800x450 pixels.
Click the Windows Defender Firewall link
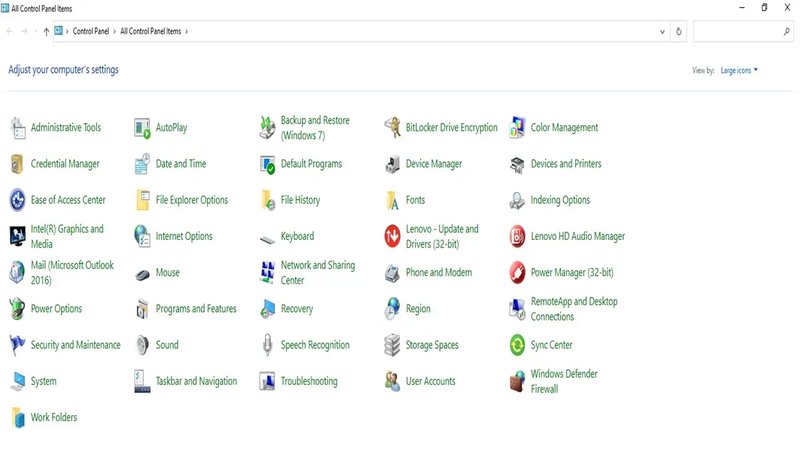click(x=564, y=381)
